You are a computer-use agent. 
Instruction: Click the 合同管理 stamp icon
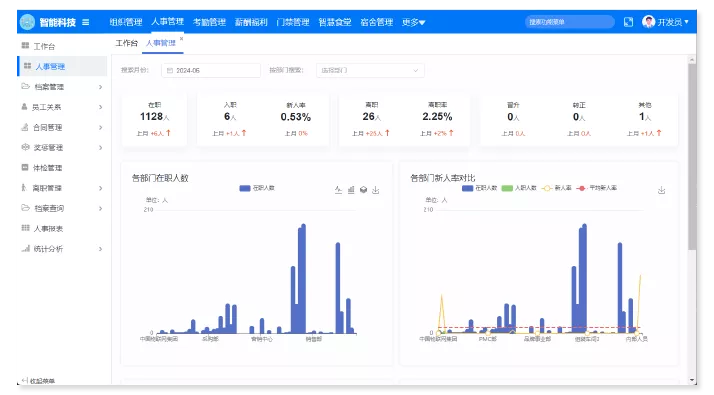[25, 127]
